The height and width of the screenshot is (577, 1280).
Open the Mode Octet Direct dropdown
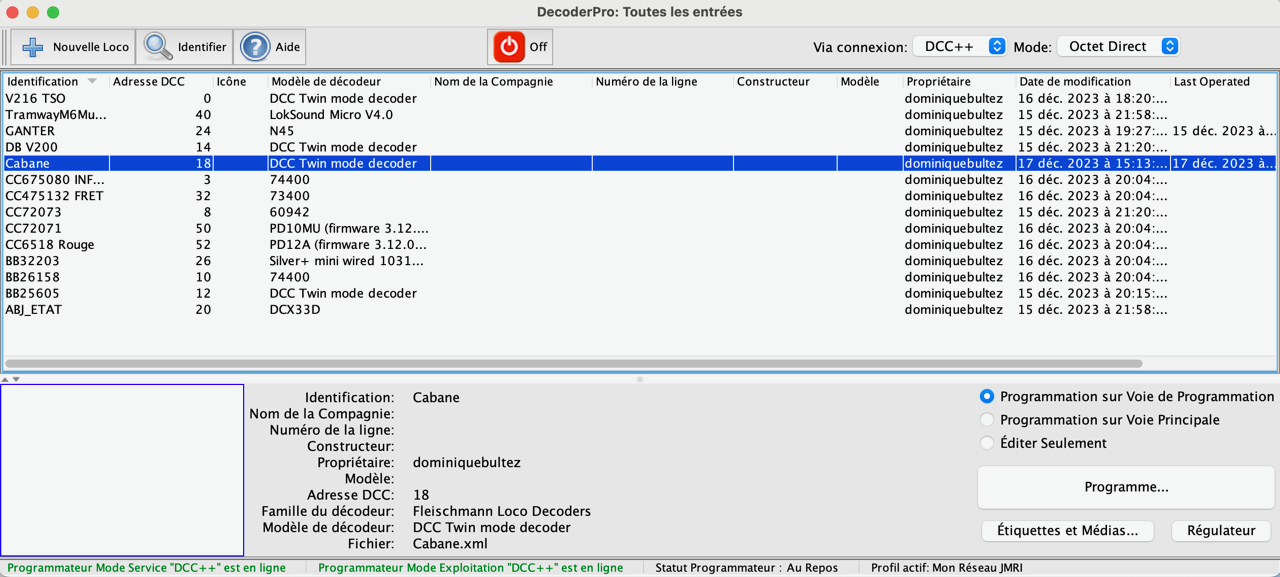[1119, 46]
